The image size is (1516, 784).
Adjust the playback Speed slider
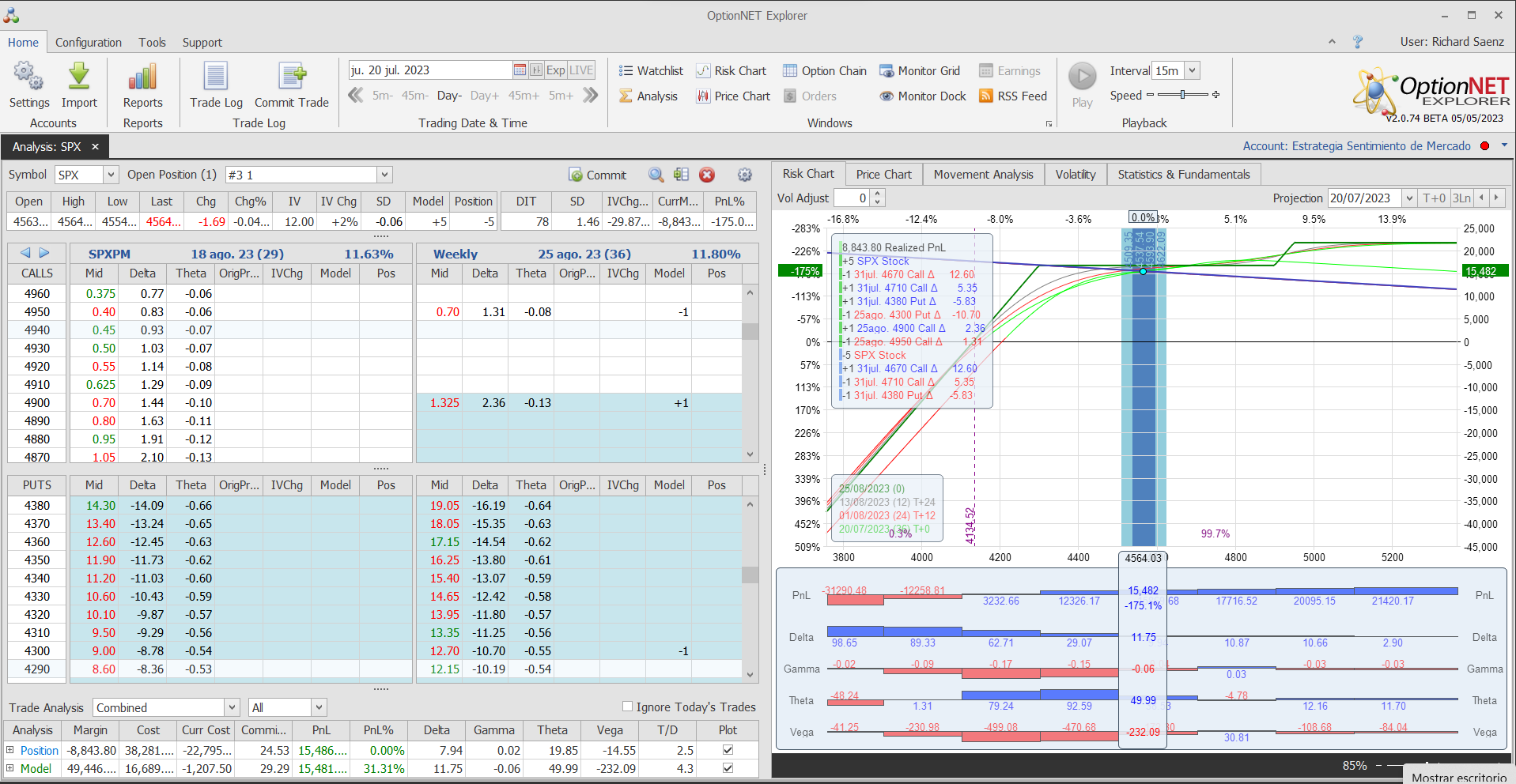point(1182,95)
